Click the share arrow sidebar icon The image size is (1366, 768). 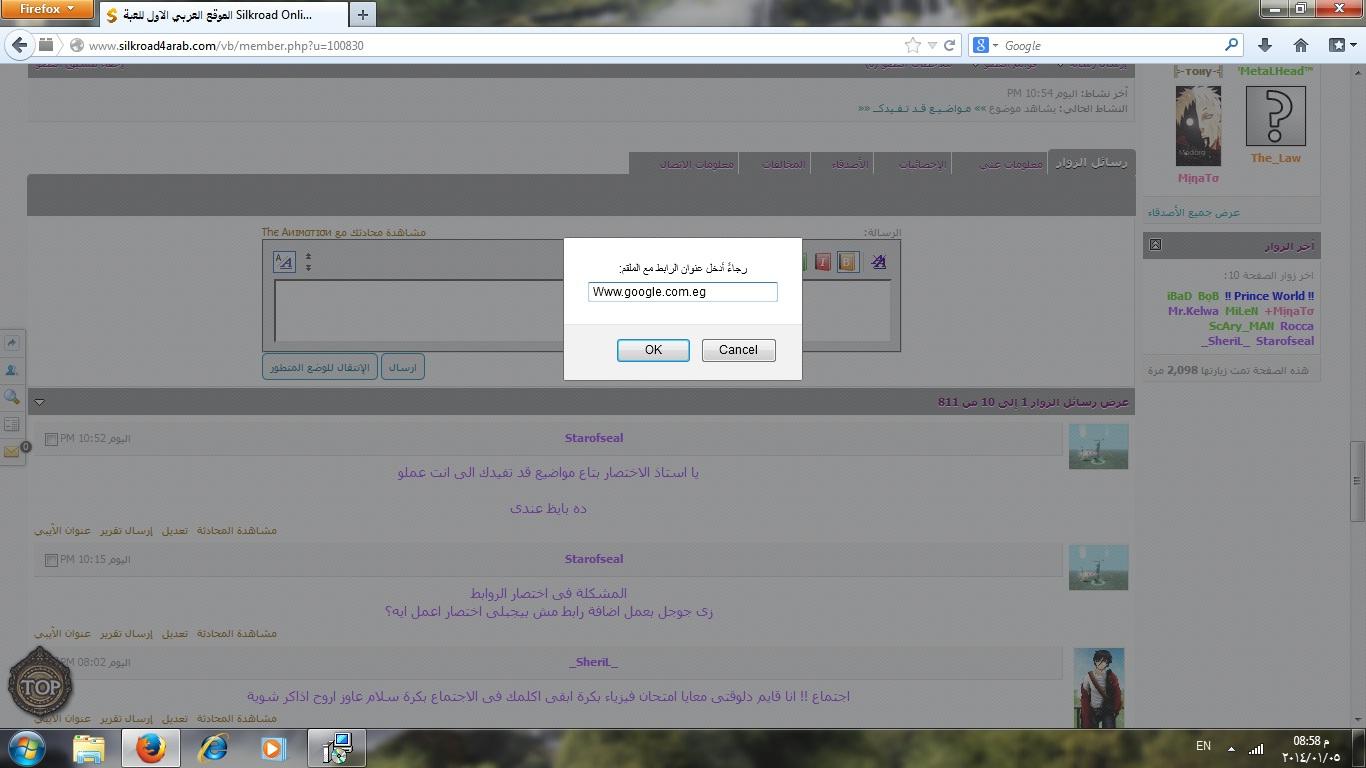pos(12,342)
